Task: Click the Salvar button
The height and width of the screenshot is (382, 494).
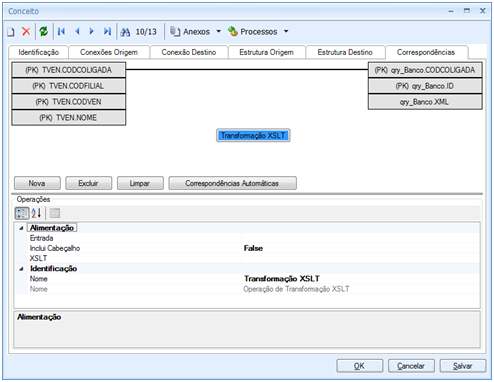Action: pos(463,366)
